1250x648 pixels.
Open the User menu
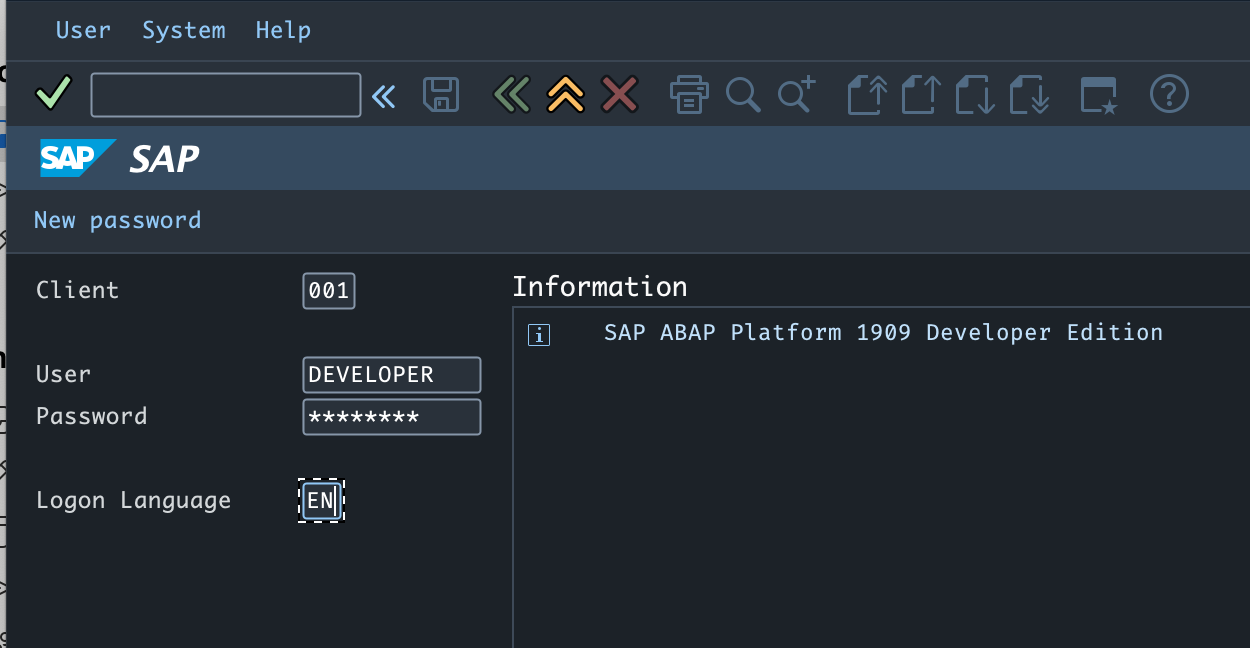click(x=83, y=30)
